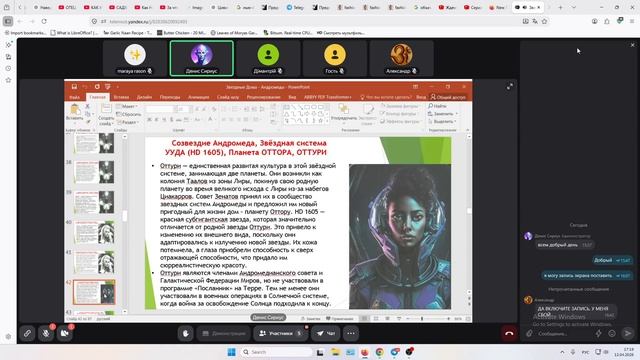Start screen sharing with Демонстрация button
Viewport: 640px width, 360px height.
[x=224, y=333]
